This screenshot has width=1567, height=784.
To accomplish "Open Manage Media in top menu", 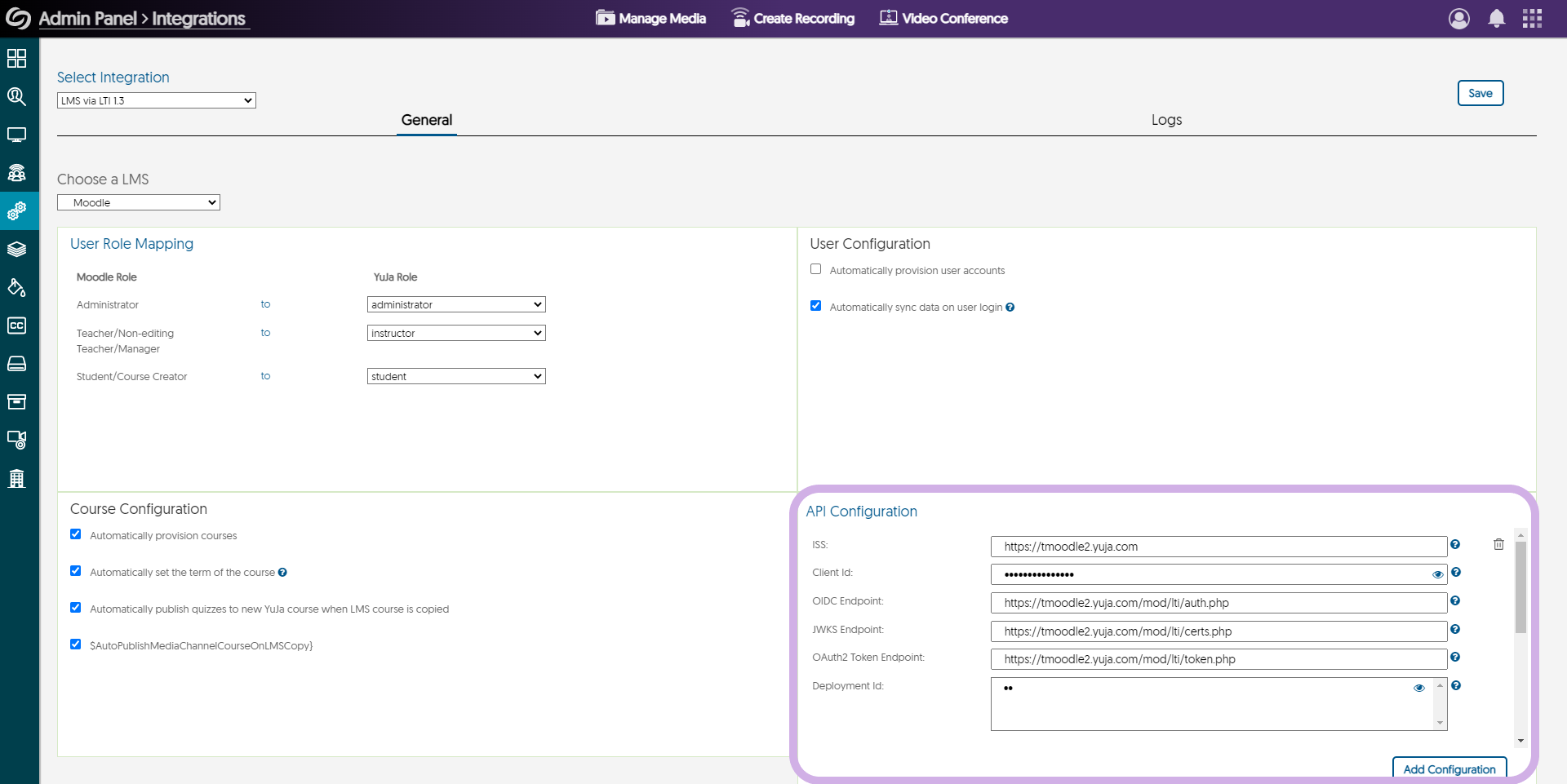I will click(650, 18).
